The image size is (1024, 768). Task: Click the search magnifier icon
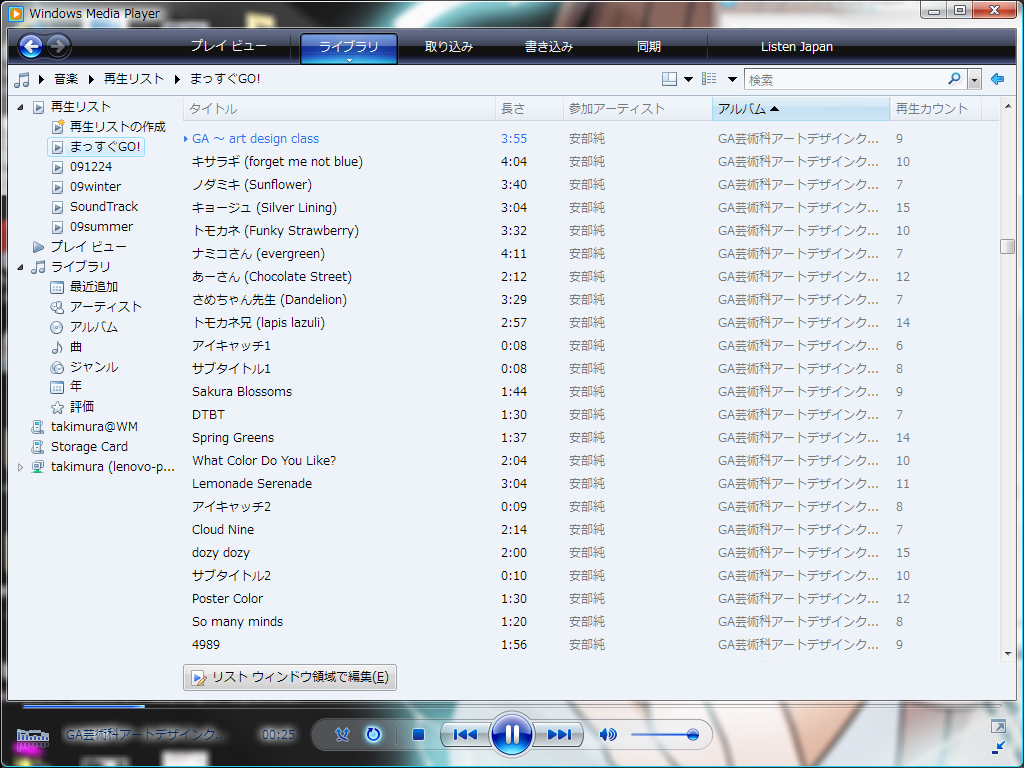coord(954,79)
